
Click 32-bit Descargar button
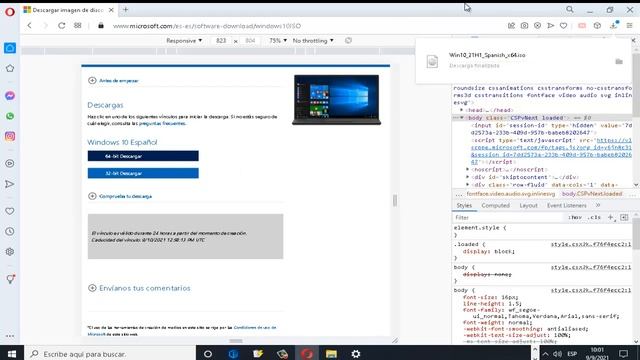click(143, 173)
